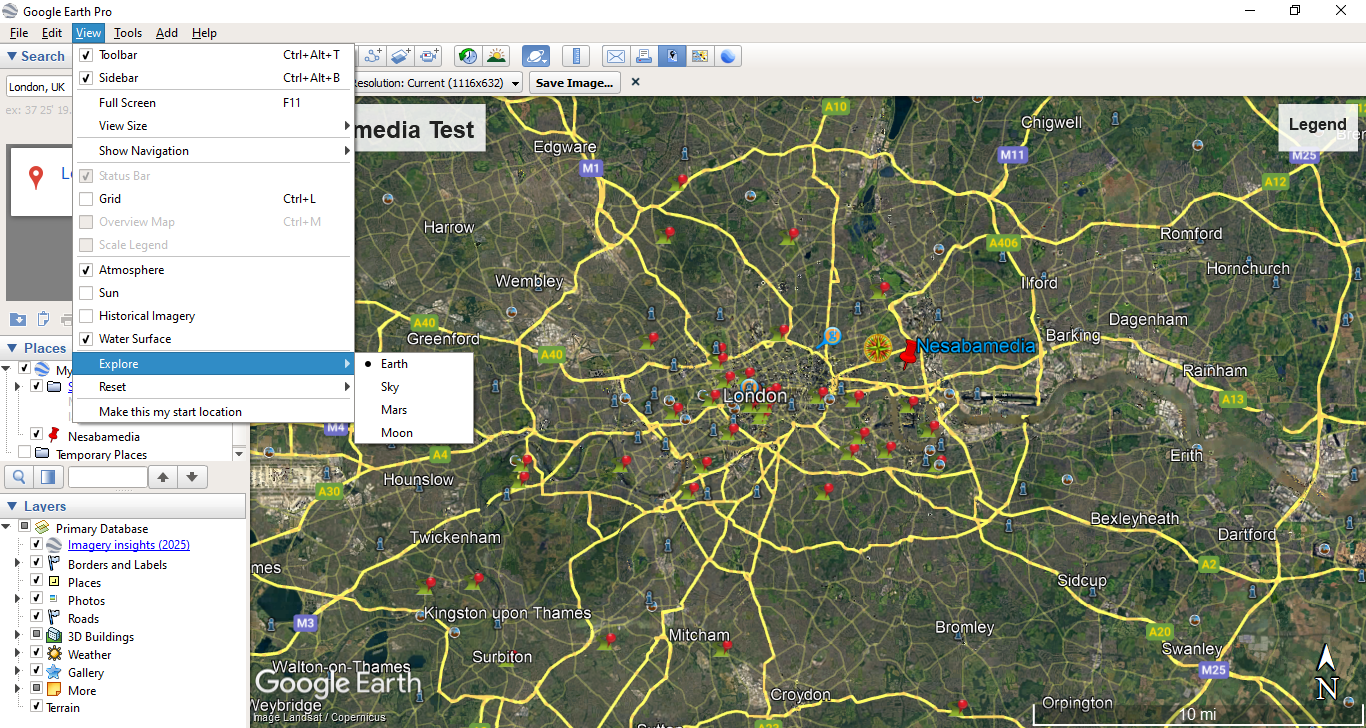Click the sunlight across landscape icon
Screen dimensions: 1366x728
point(496,57)
